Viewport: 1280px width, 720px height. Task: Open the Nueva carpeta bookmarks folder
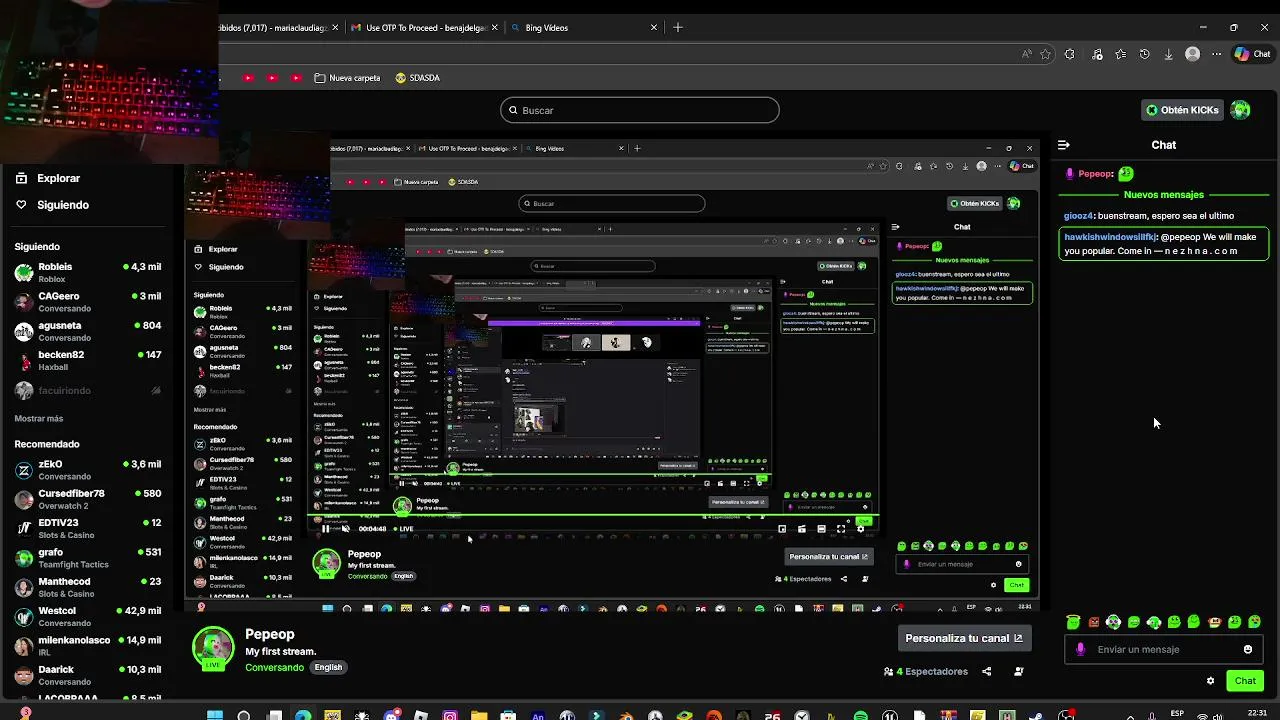pyautogui.click(x=347, y=78)
